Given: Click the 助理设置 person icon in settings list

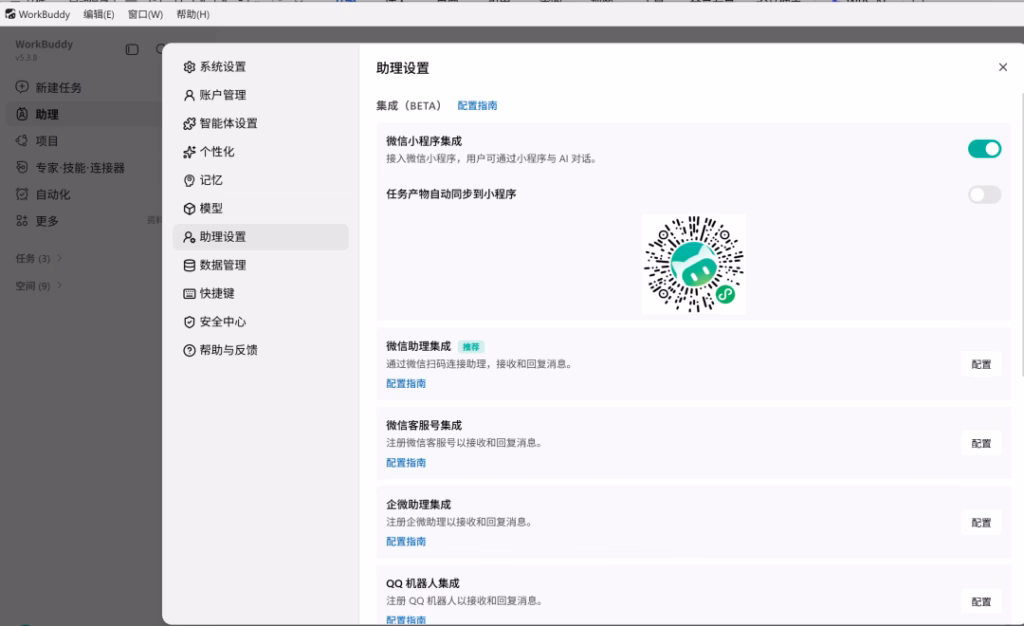Looking at the screenshot, I should pos(189,237).
